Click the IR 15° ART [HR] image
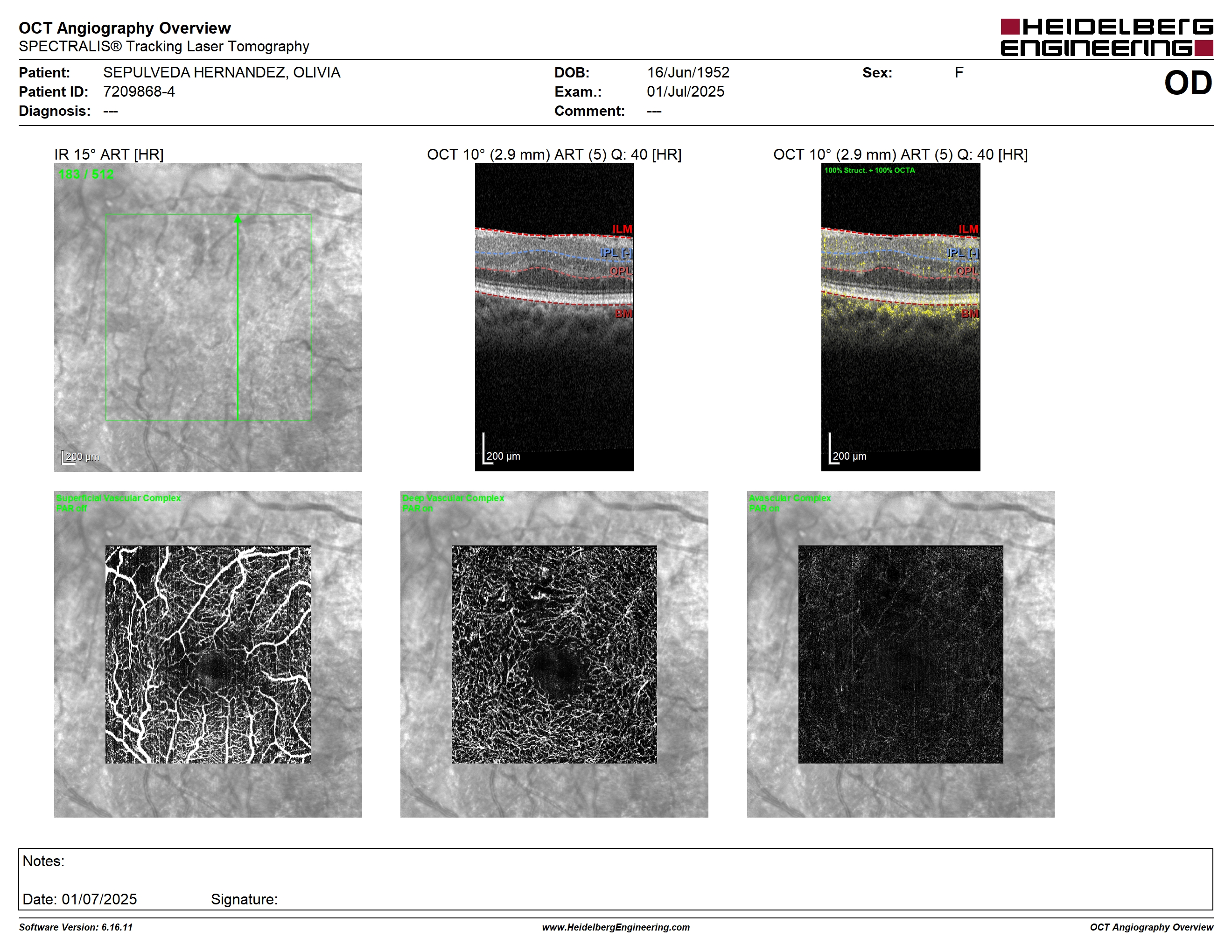 point(208,317)
